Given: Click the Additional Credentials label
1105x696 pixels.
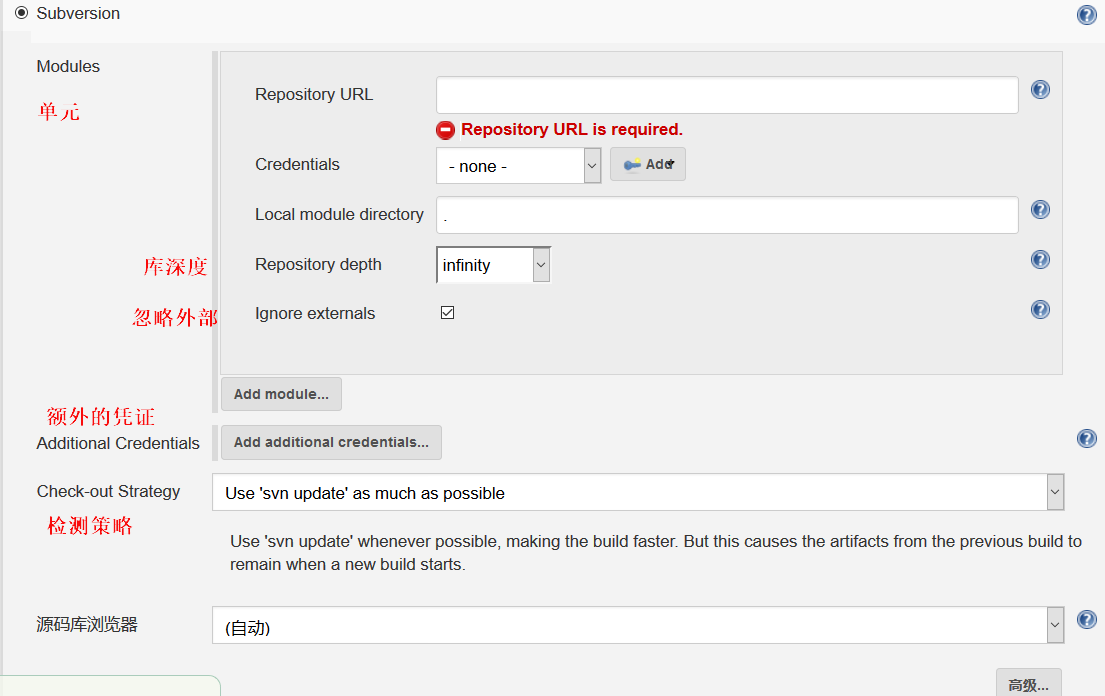Looking at the screenshot, I should tap(118, 443).
